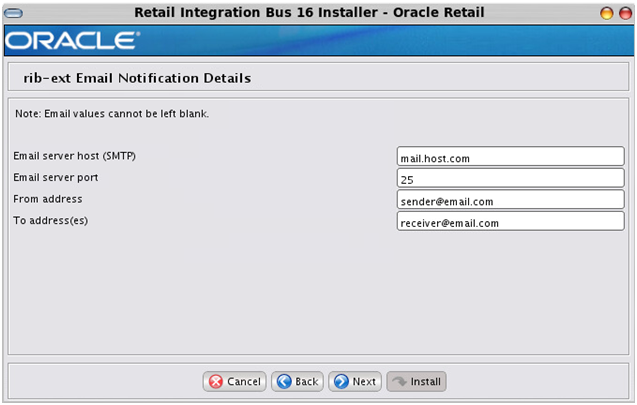Click the 'From address' label
The height and width of the screenshot is (405, 637).
(x=48, y=199)
